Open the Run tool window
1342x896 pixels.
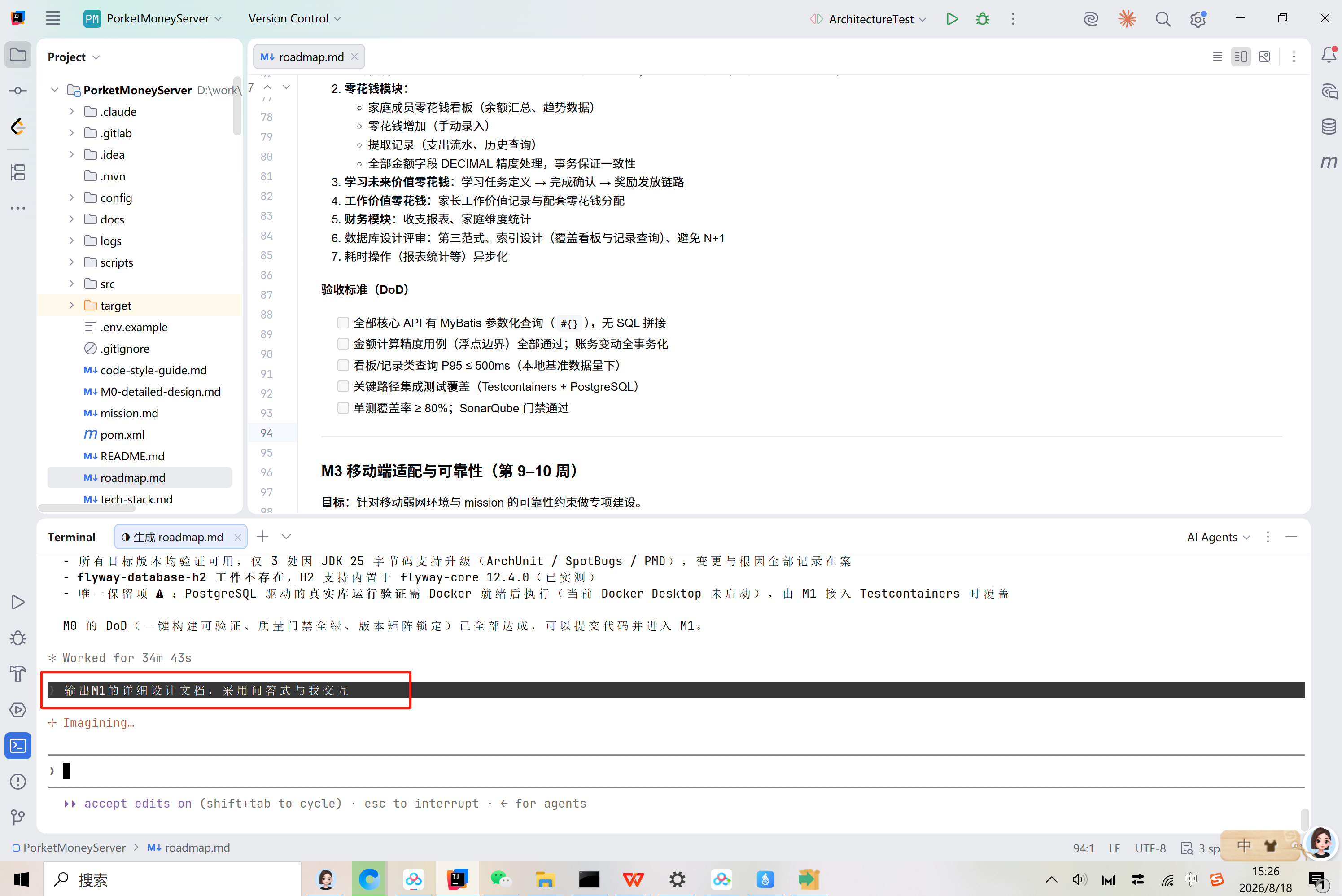[17, 602]
